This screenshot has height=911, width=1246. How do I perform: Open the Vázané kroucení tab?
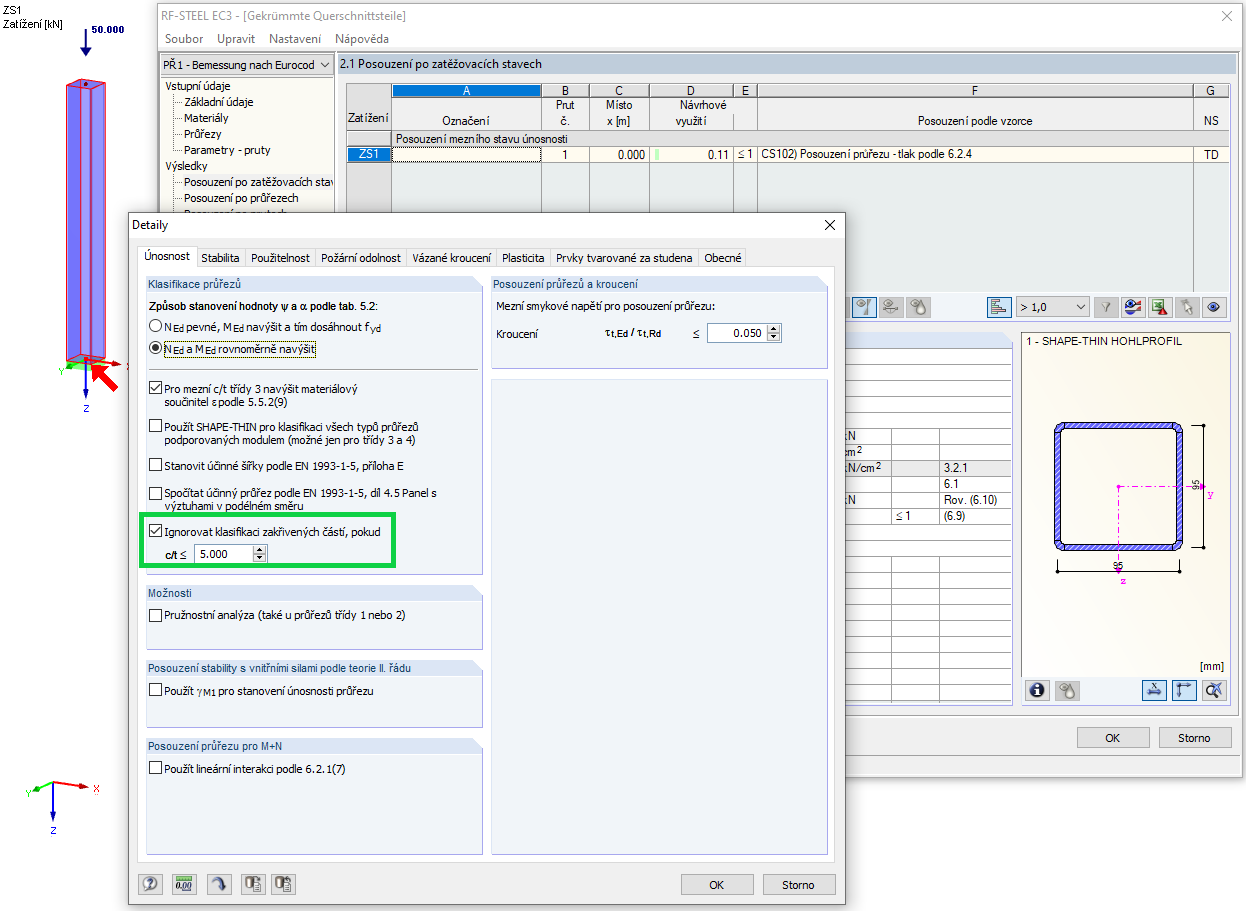point(452,258)
